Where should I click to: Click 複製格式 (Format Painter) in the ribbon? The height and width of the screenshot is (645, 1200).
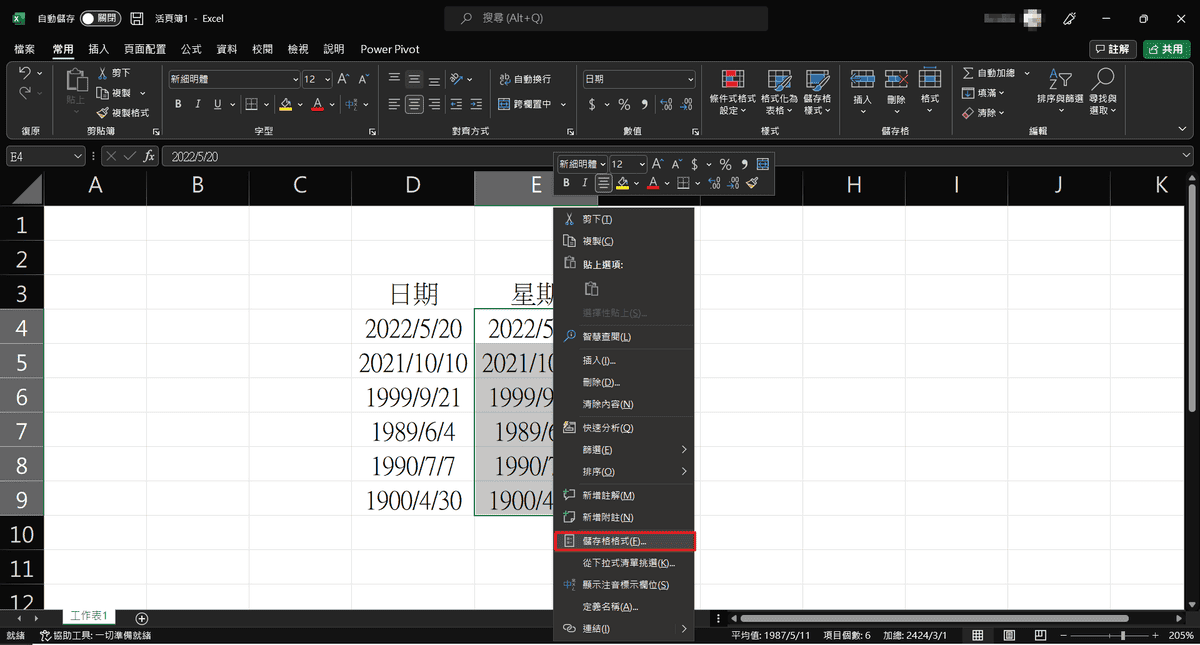click(123, 113)
